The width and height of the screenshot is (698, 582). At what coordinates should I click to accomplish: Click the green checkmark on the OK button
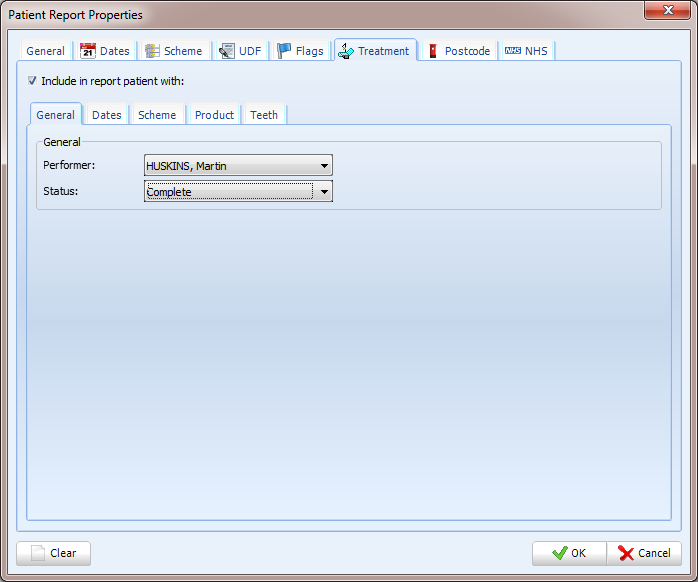point(560,553)
